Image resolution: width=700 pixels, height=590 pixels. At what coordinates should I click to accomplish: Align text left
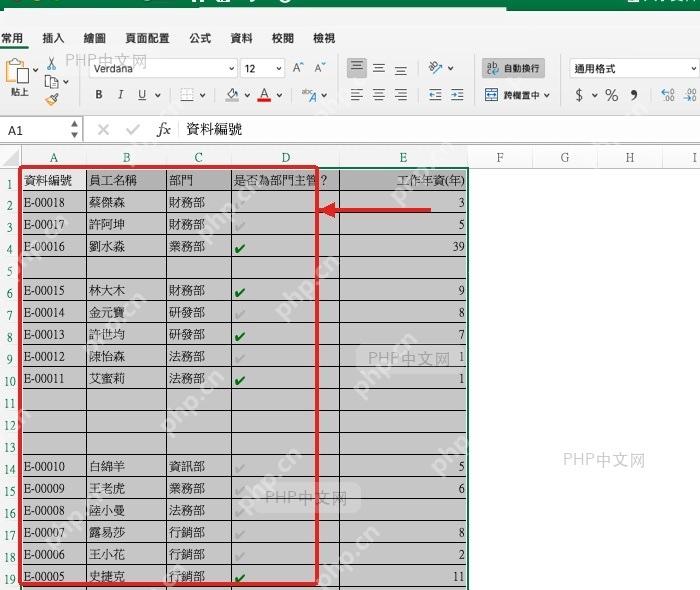357,95
